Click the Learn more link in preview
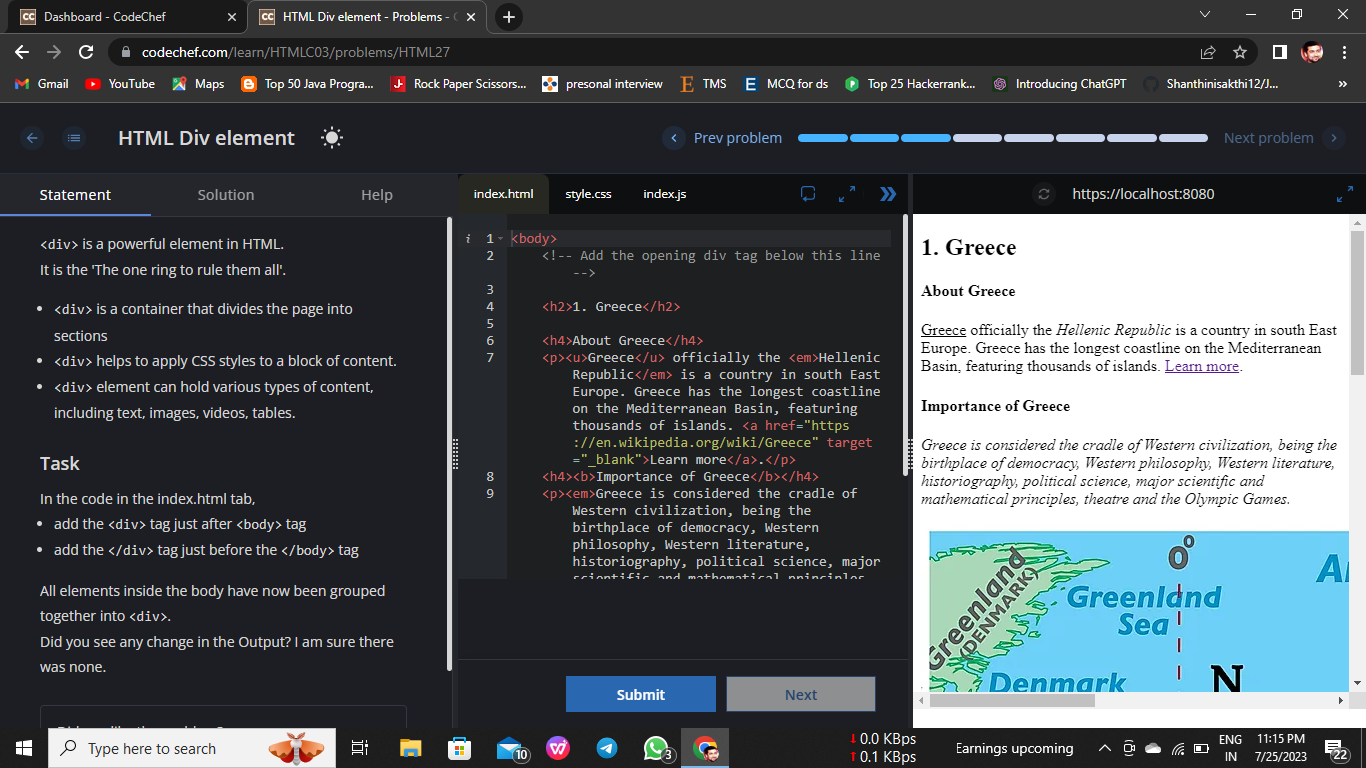 click(x=1201, y=366)
